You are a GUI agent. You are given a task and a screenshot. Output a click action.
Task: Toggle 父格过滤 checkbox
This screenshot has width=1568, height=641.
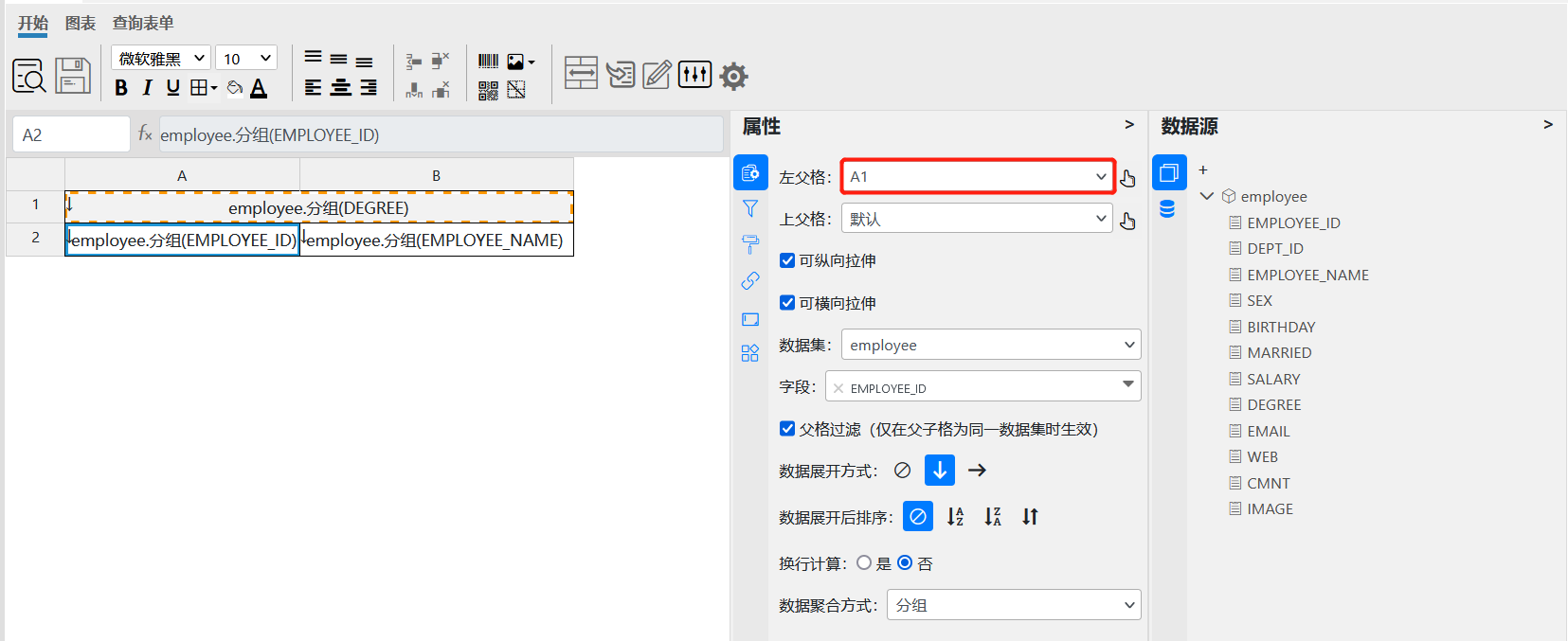click(x=787, y=429)
